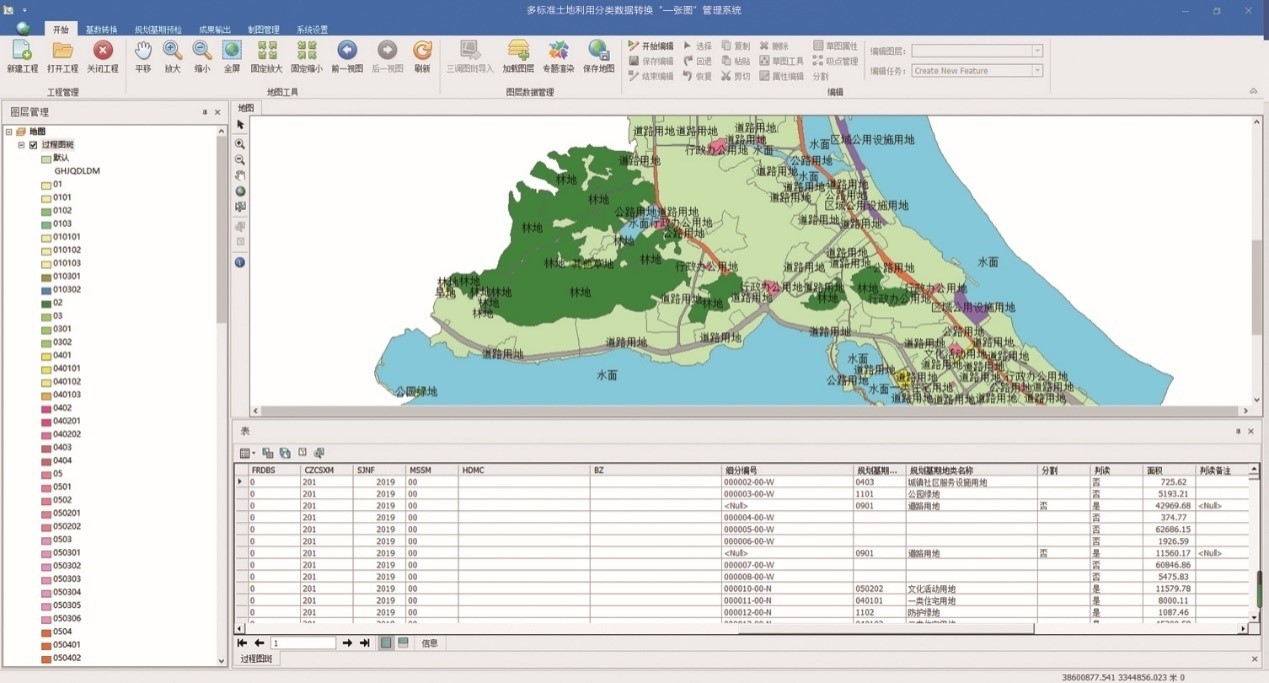Viewport: 1269px width, 683px height.
Task: Click the 0504 legend color swatch
Action: (x=46, y=632)
